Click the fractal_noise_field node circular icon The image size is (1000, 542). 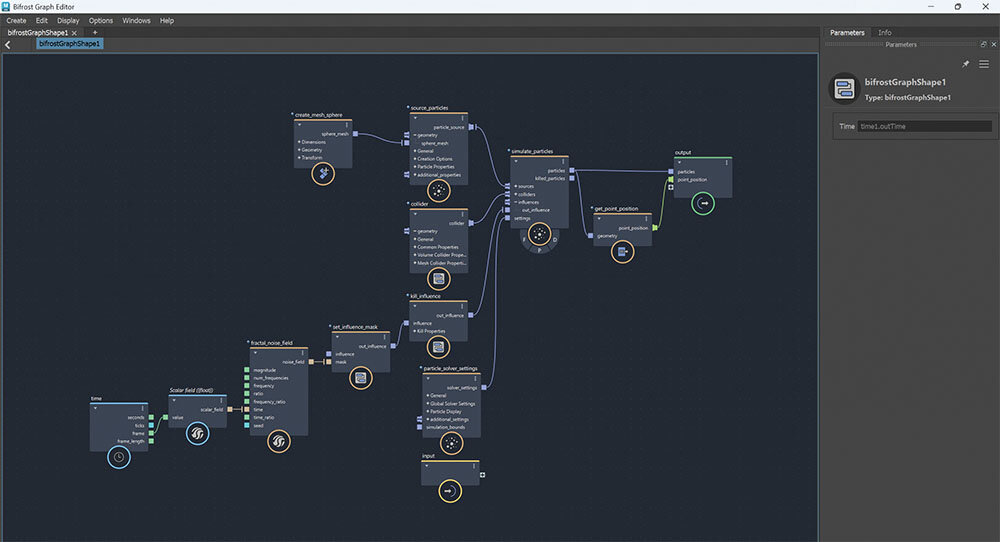point(279,441)
